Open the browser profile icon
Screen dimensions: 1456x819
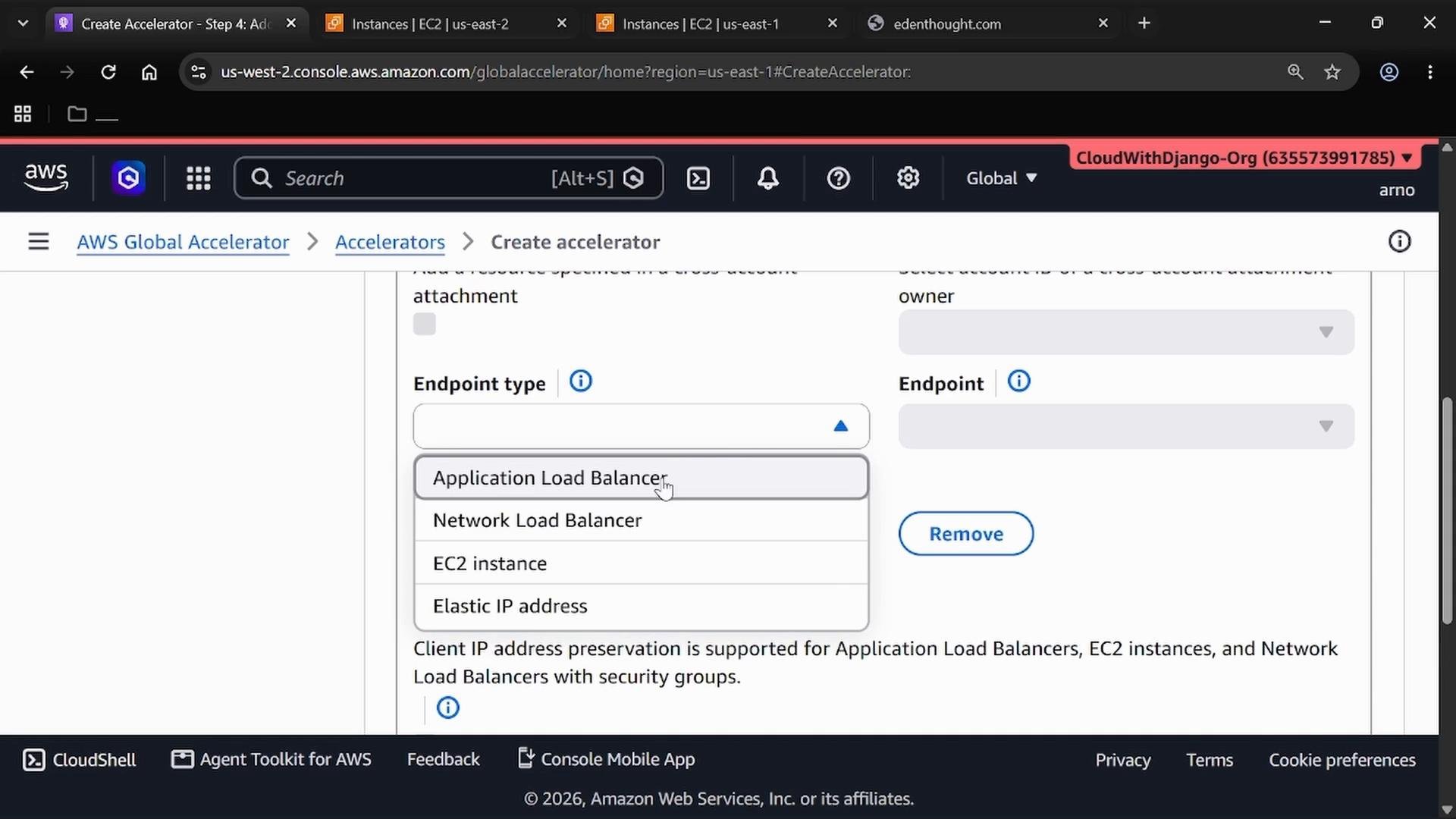[x=1389, y=72]
